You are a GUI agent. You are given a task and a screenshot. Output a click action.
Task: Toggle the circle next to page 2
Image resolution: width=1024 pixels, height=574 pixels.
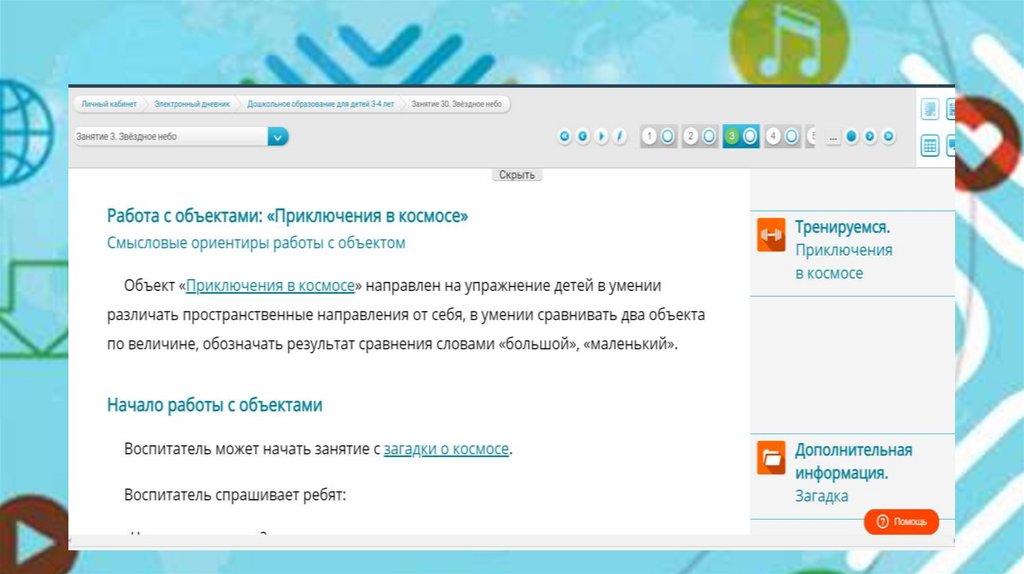(x=709, y=137)
